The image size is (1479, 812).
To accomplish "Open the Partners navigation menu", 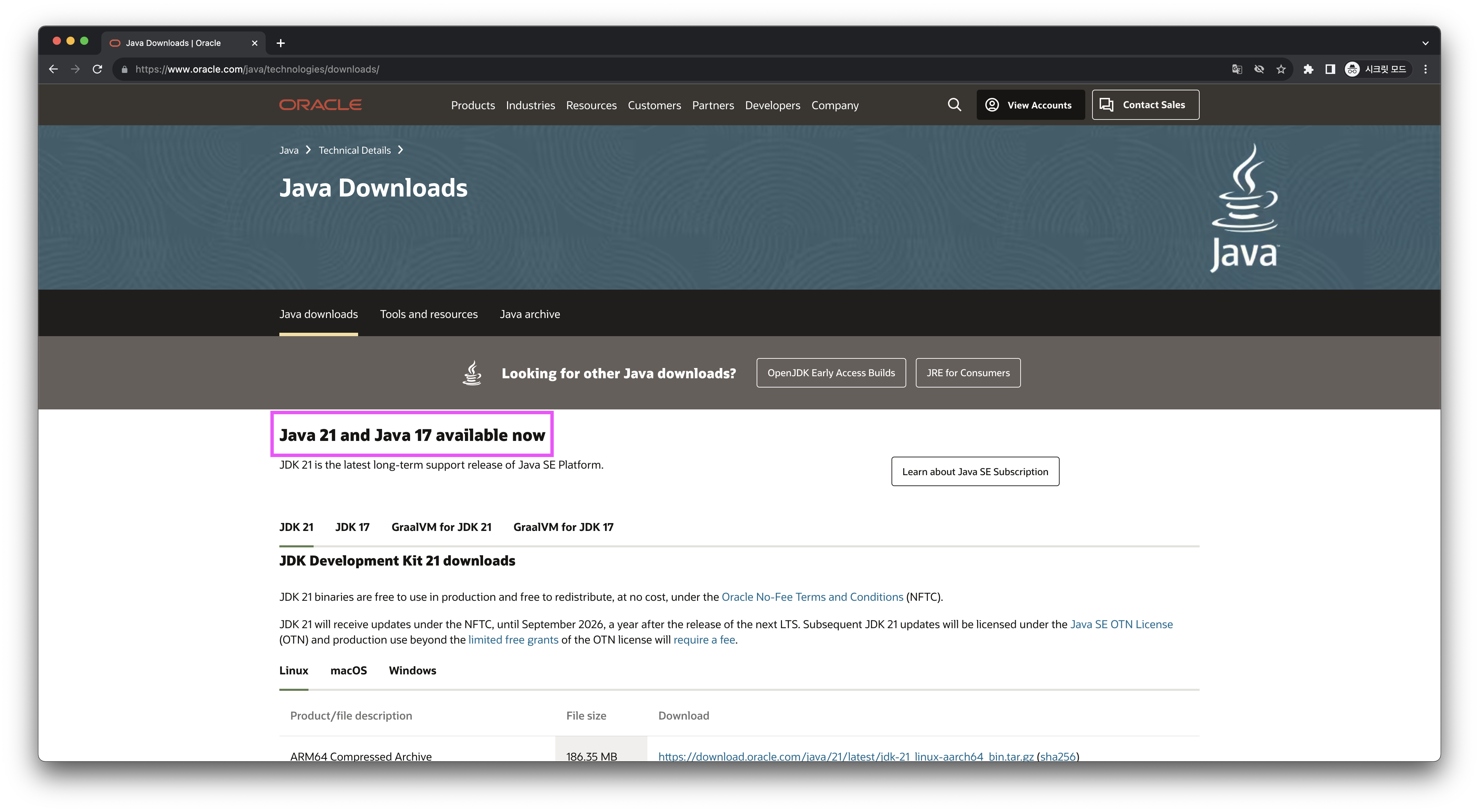I will click(x=712, y=105).
